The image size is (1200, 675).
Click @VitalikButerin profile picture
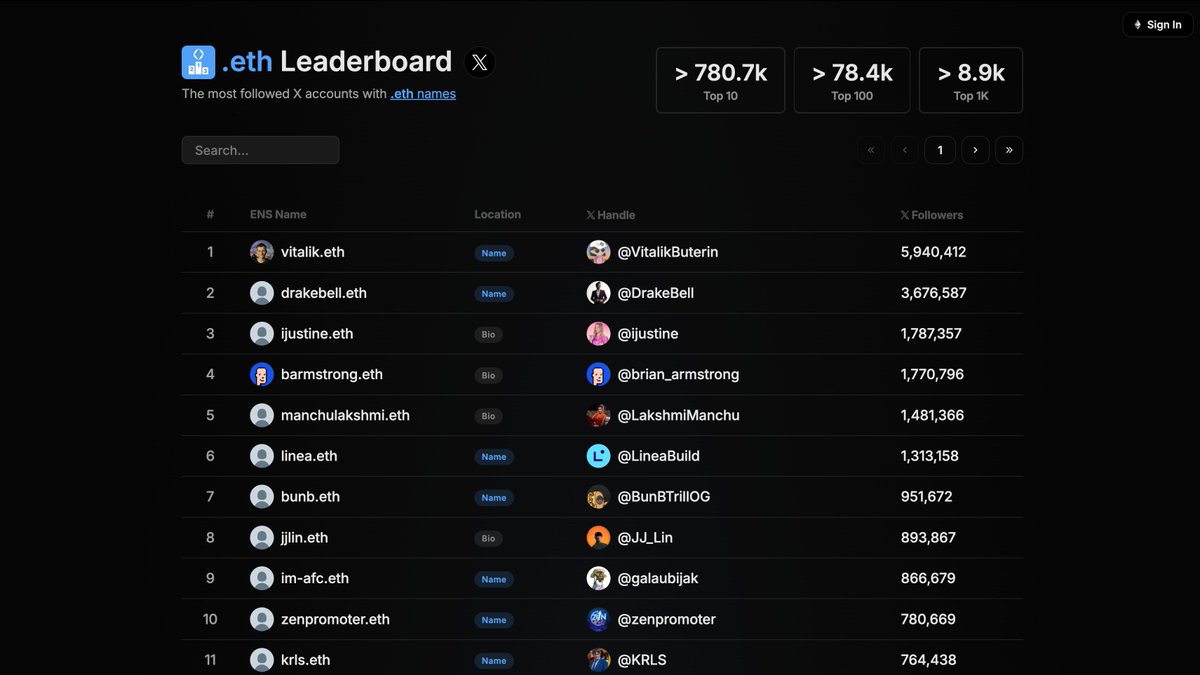[x=598, y=252]
